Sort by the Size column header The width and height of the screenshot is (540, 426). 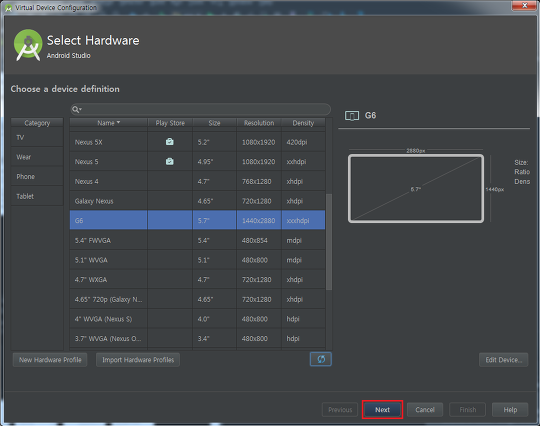coord(215,123)
